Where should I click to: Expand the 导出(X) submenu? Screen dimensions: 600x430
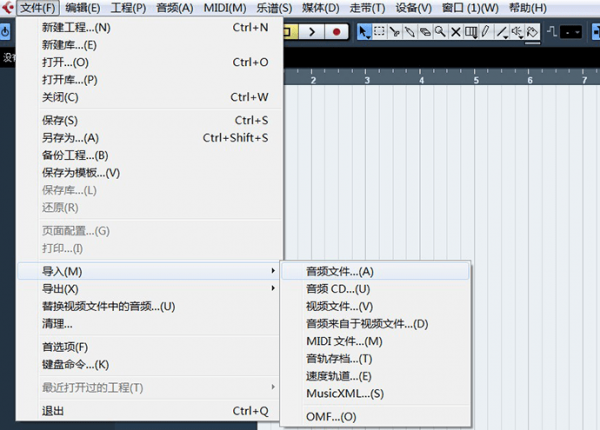point(150,289)
